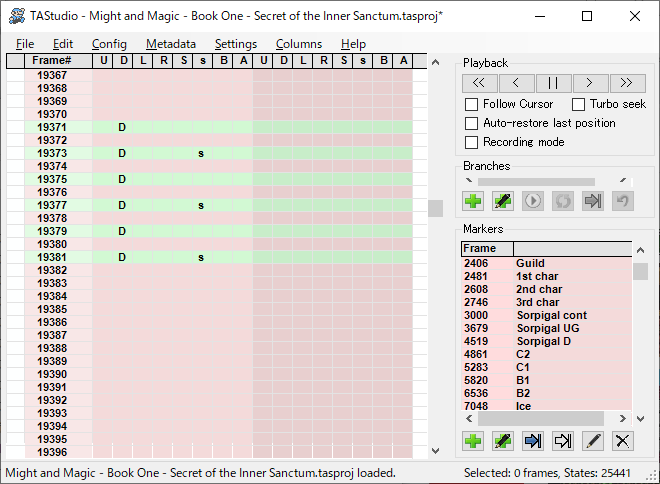Rewind to previous marker with << button

pos(479,83)
